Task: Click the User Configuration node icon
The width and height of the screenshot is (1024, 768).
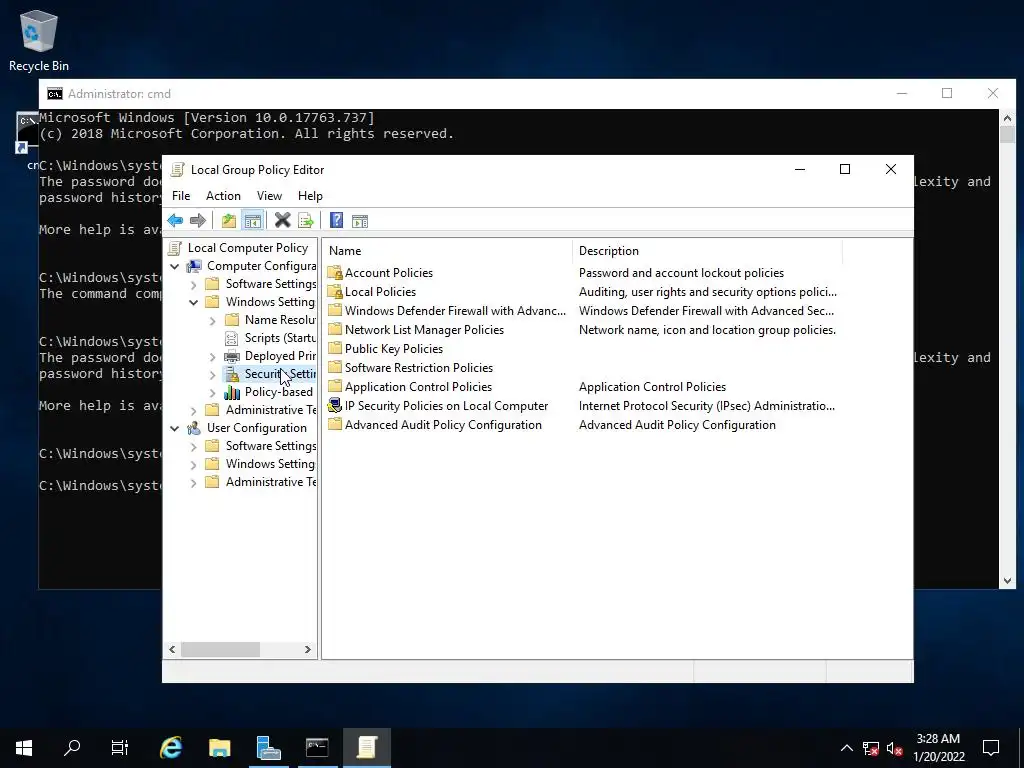Action: pos(194,428)
